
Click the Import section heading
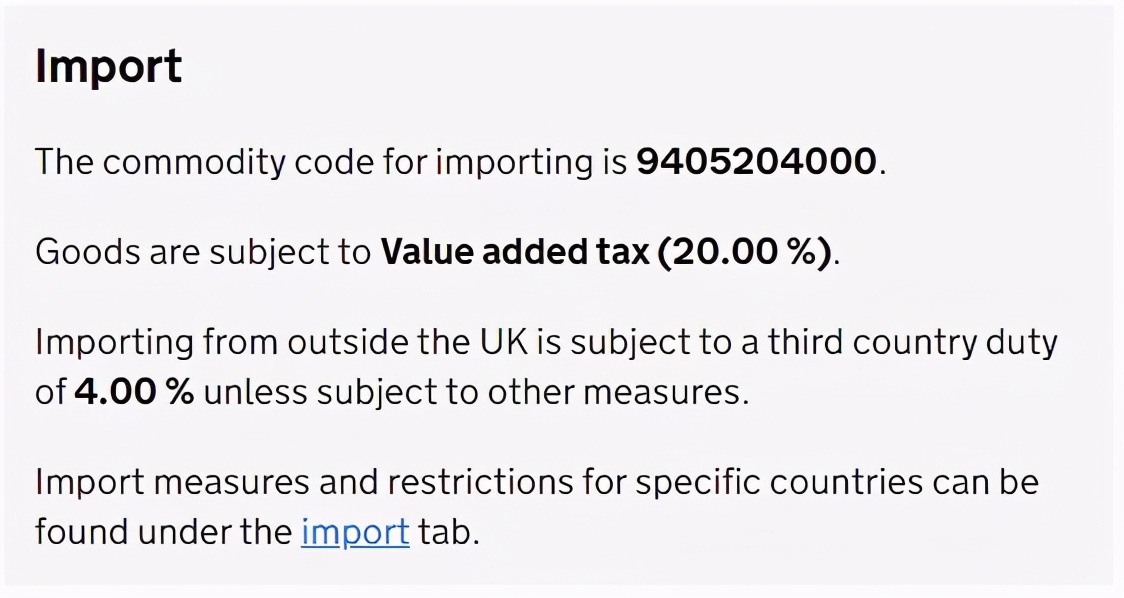pos(108,68)
